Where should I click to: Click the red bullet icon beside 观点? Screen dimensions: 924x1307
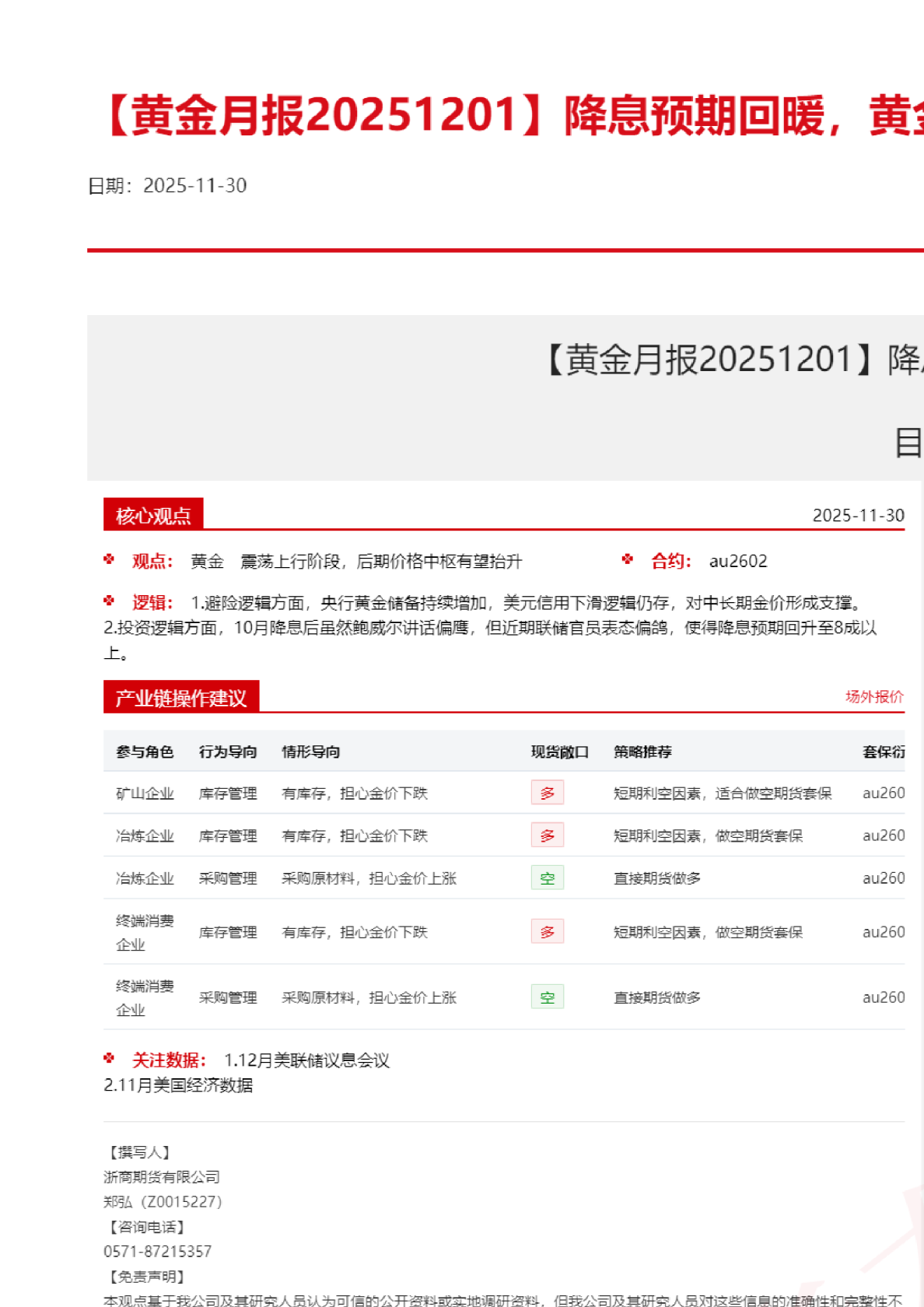[109, 559]
